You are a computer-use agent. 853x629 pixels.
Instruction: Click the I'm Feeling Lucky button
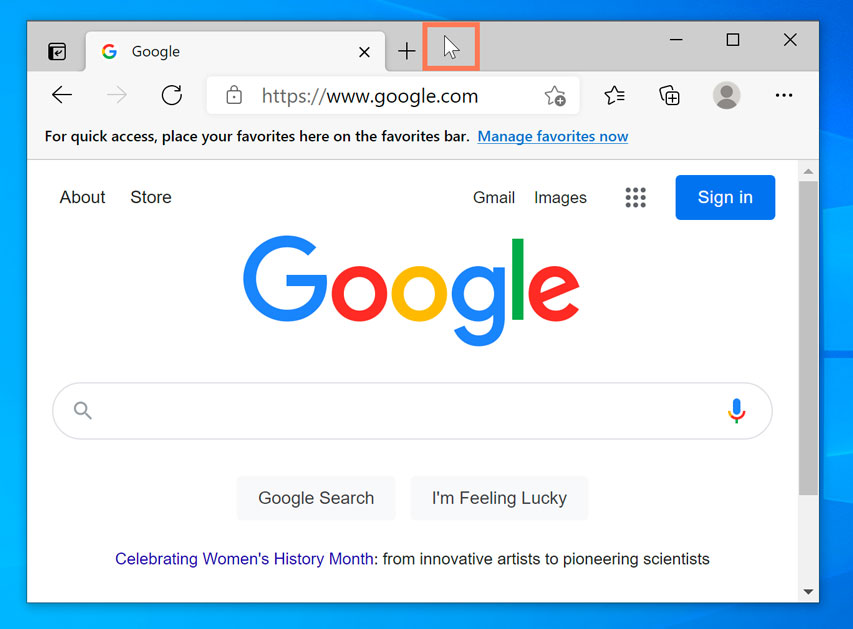click(499, 498)
